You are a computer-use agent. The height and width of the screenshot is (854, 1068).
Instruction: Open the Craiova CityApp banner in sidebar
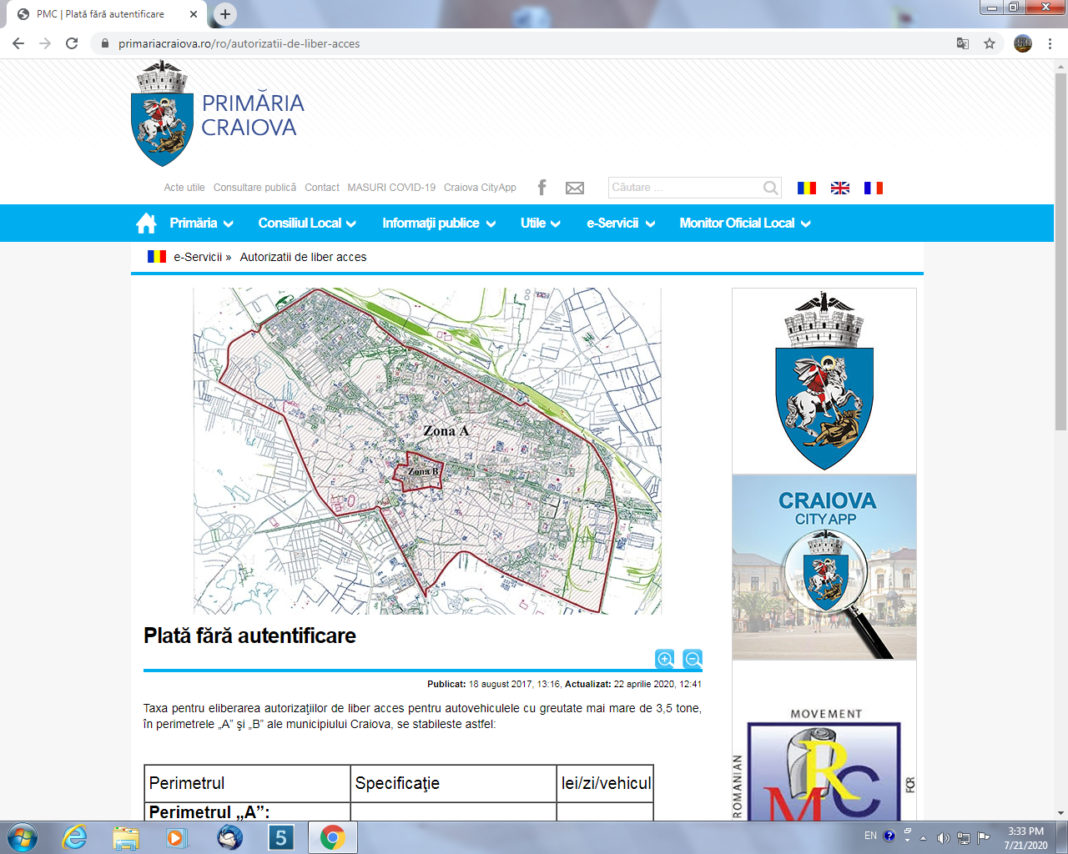click(823, 567)
